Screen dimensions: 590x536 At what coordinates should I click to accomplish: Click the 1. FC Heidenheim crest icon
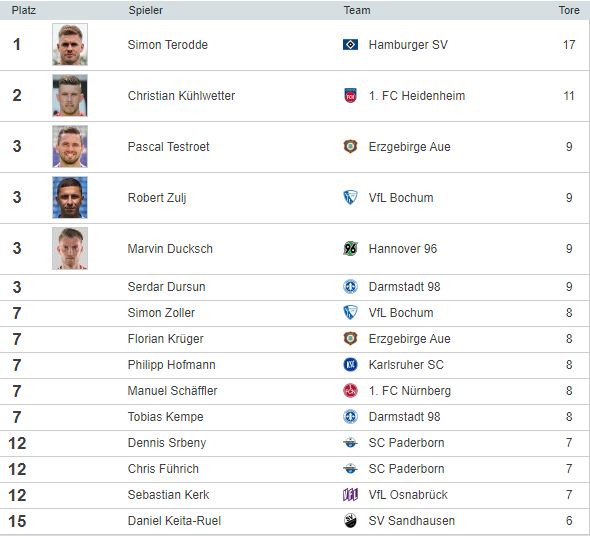tap(350, 96)
